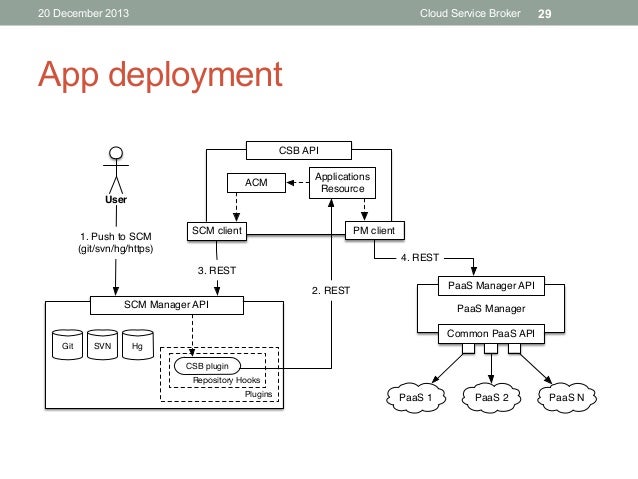Select the Hg repository cylinder
The width and height of the screenshot is (638, 479).
(x=138, y=345)
